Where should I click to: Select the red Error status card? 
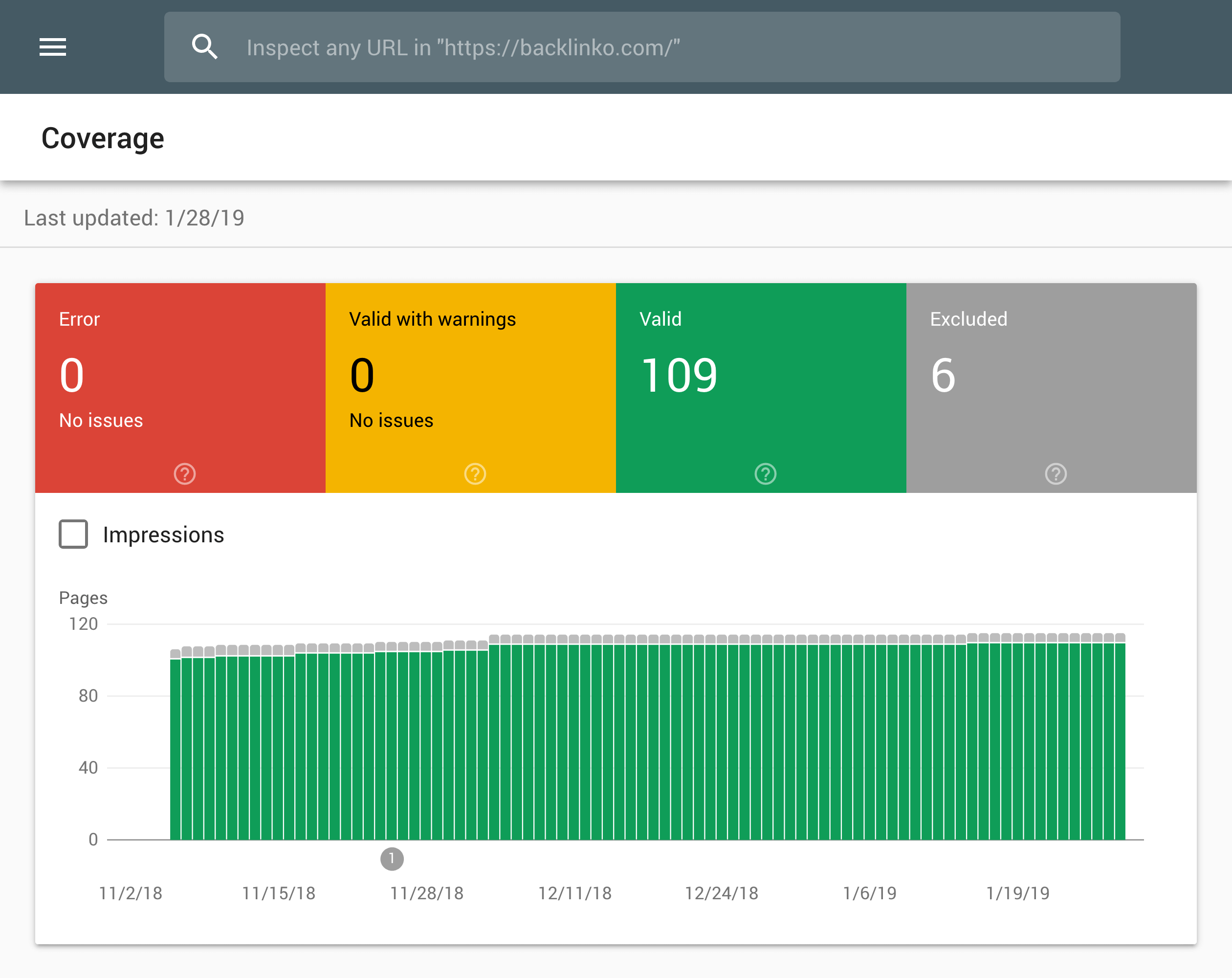(180, 388)
